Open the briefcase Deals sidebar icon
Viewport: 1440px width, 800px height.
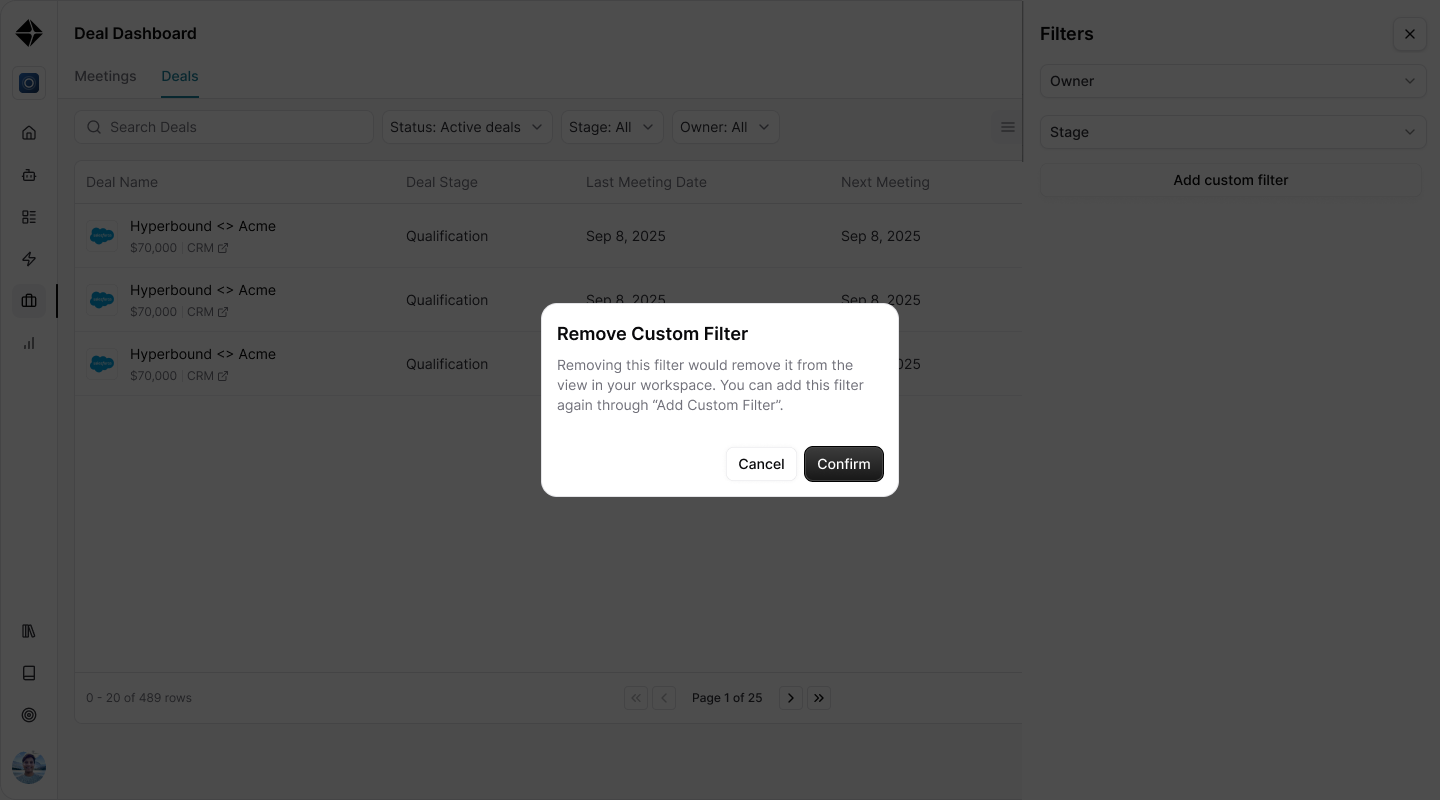click(x=29, y=301)
